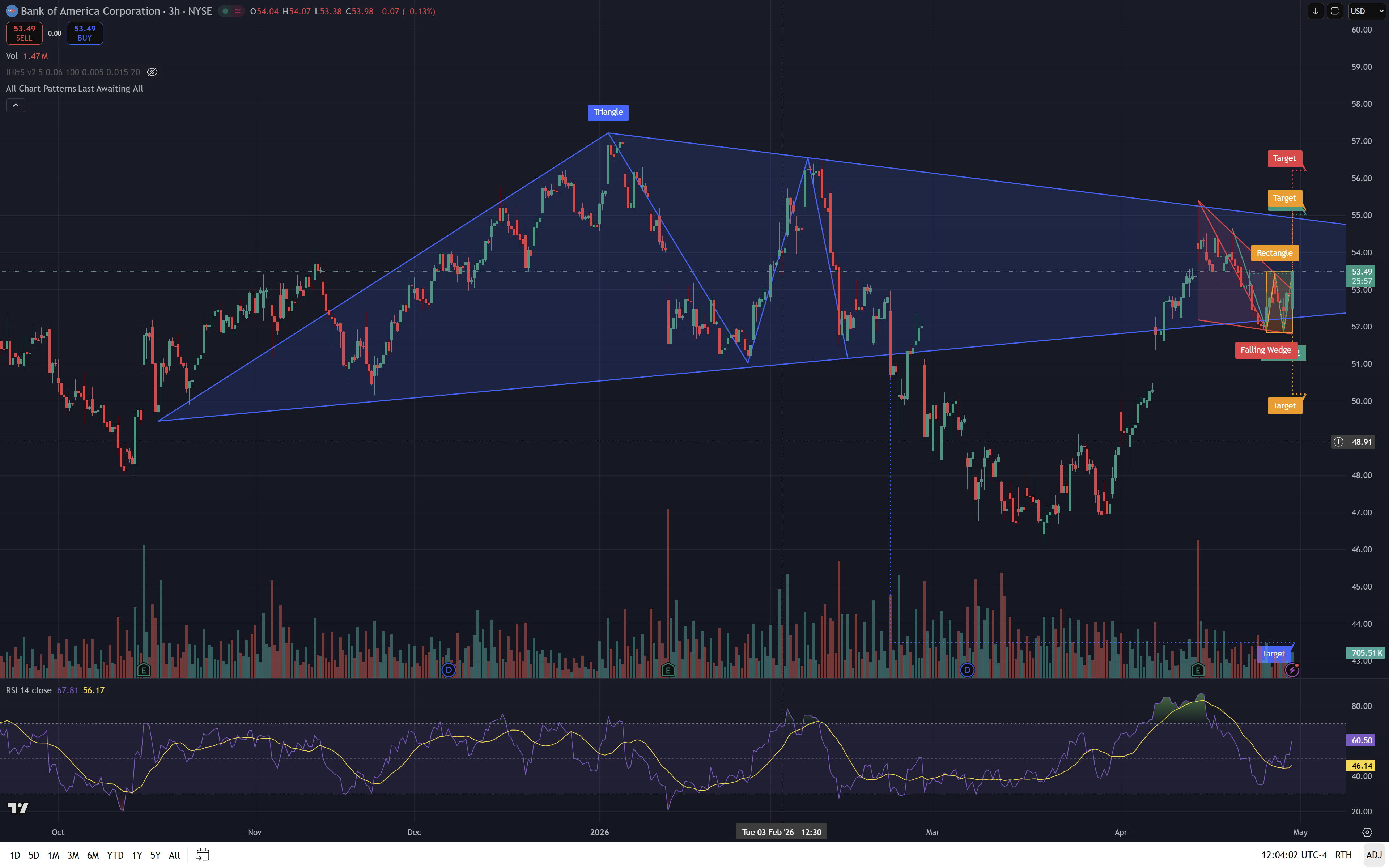This screenshot has height=868, width=1389.
Task: Select the 6M time range
Action: pyautogui.click(x=93, y=855)
